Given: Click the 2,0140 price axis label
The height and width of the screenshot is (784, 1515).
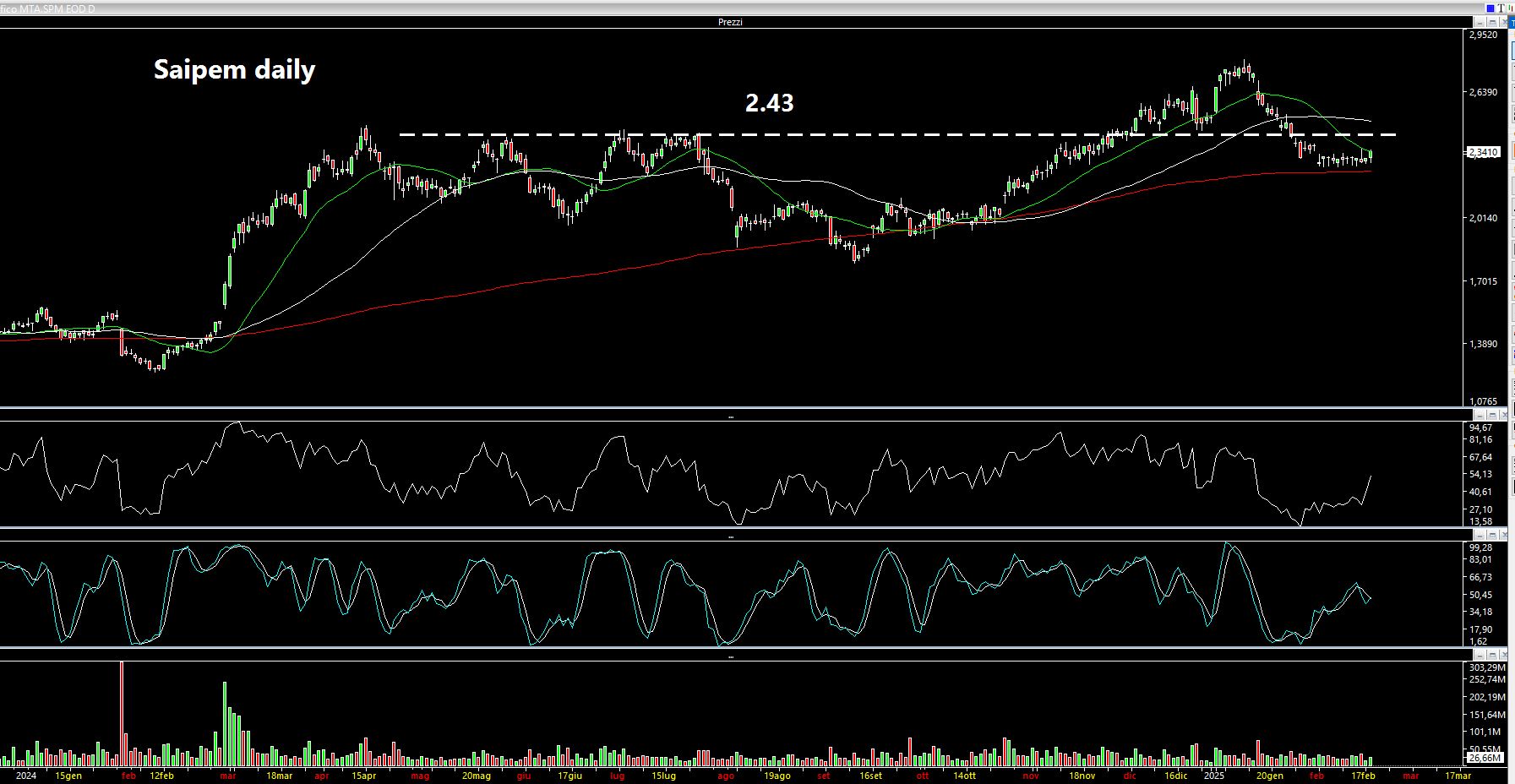Looking at the screenshot, I should tap(1484, 218).
